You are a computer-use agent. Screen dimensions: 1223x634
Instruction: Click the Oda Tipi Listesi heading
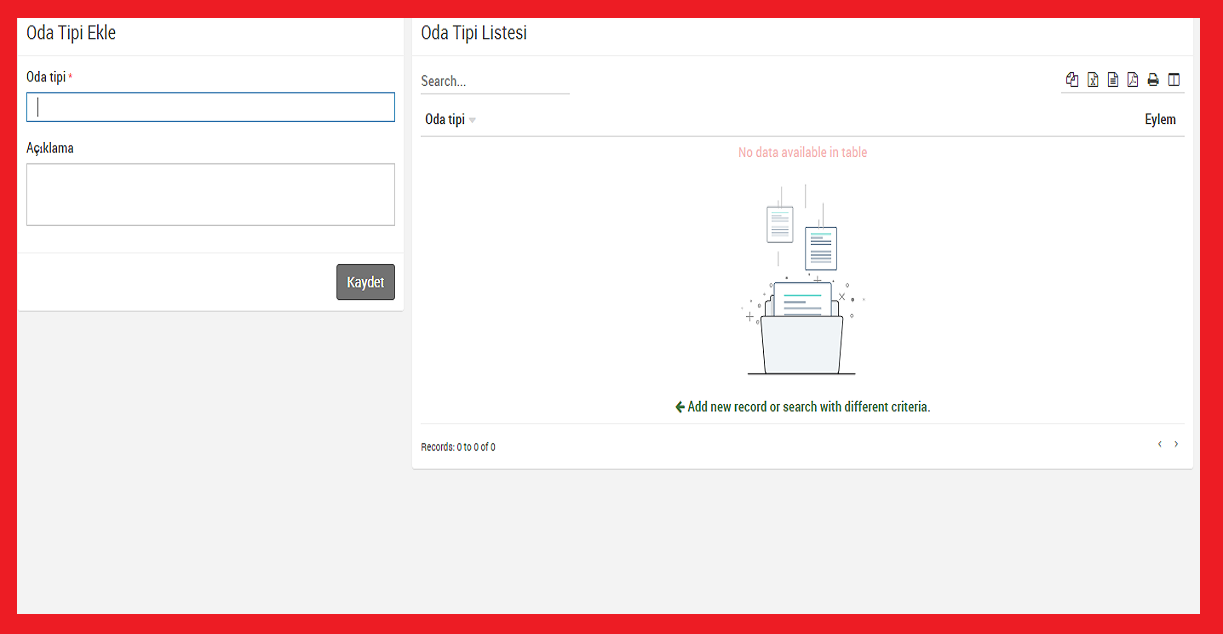[x=474, y=33]
